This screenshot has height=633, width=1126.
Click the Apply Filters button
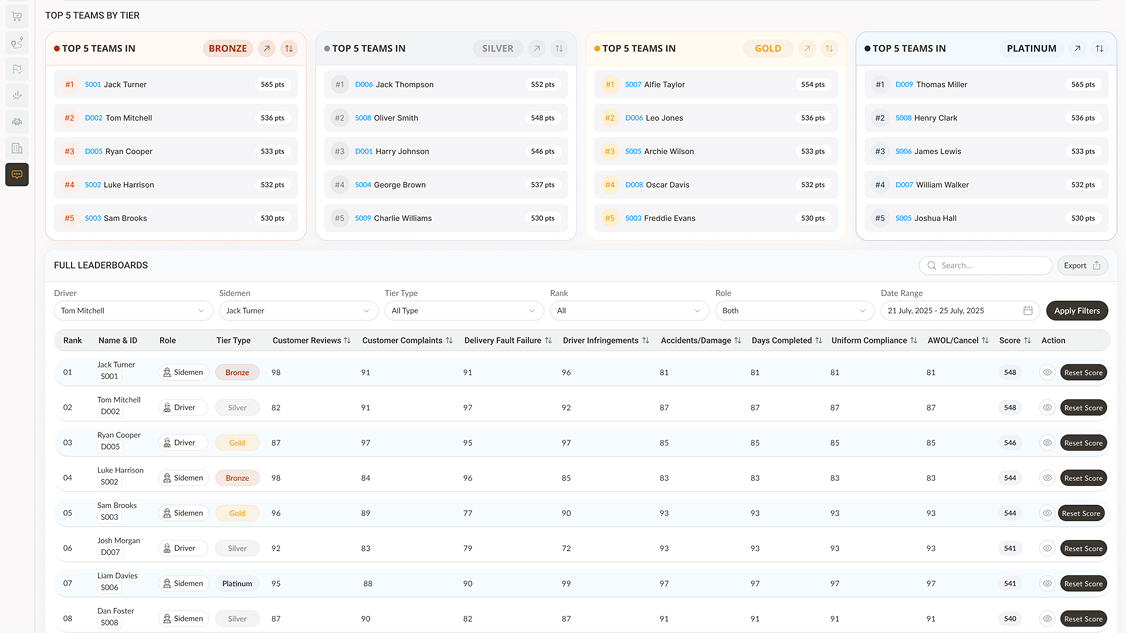[x=1077, y=311]
